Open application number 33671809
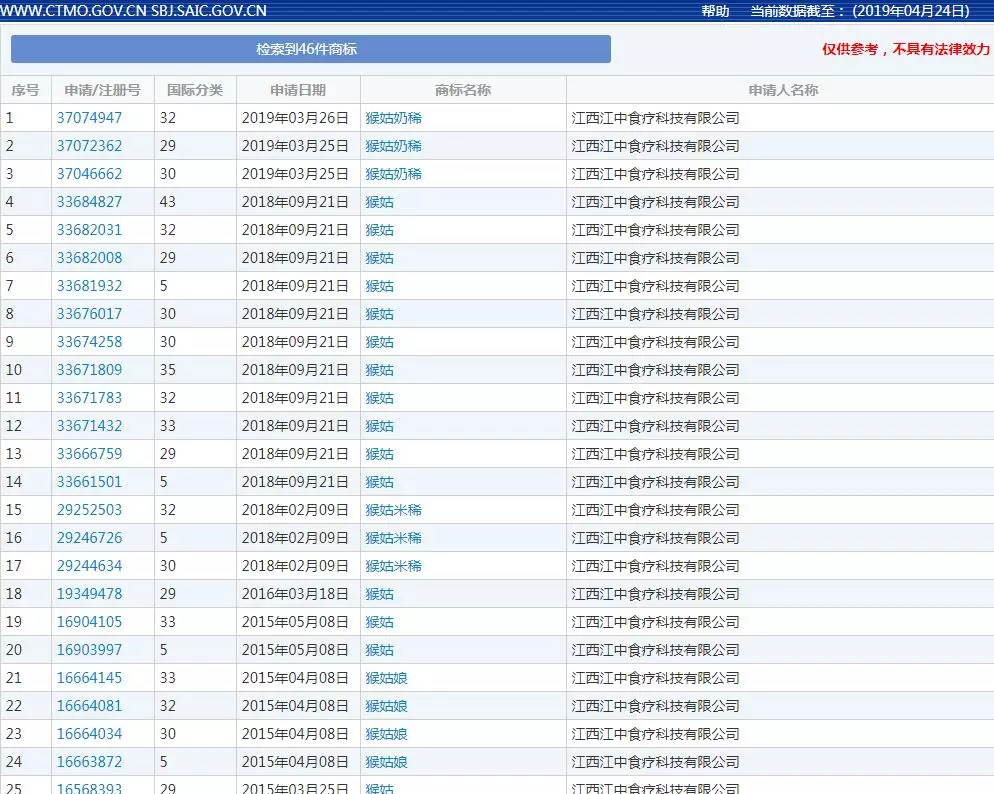Viewport: 994px width, 794px height. pyautogui.click(x=89, y=370)
